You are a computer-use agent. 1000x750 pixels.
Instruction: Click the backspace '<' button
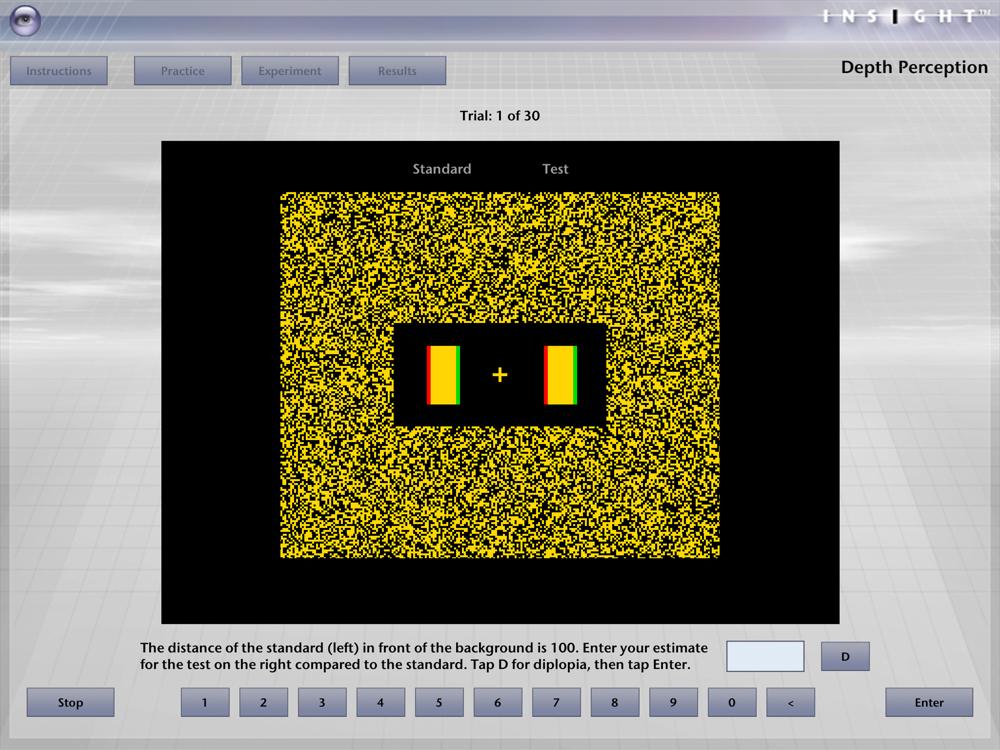pyautogui.click(x=790, y=702)
